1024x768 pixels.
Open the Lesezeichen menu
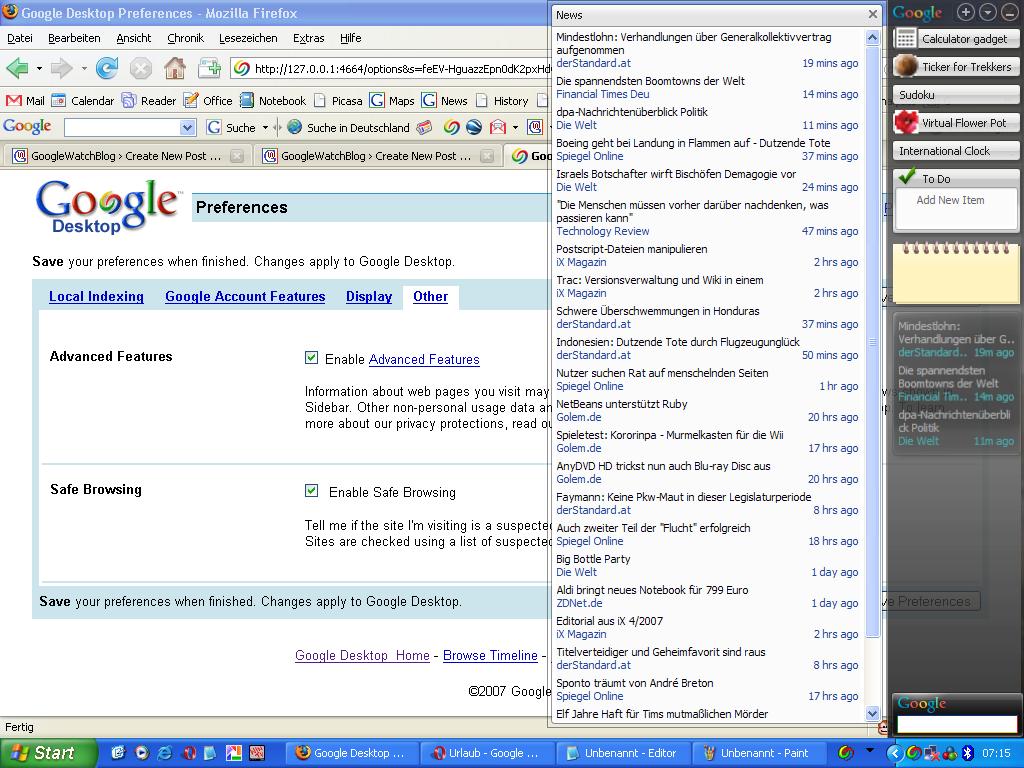pos(248,38)
